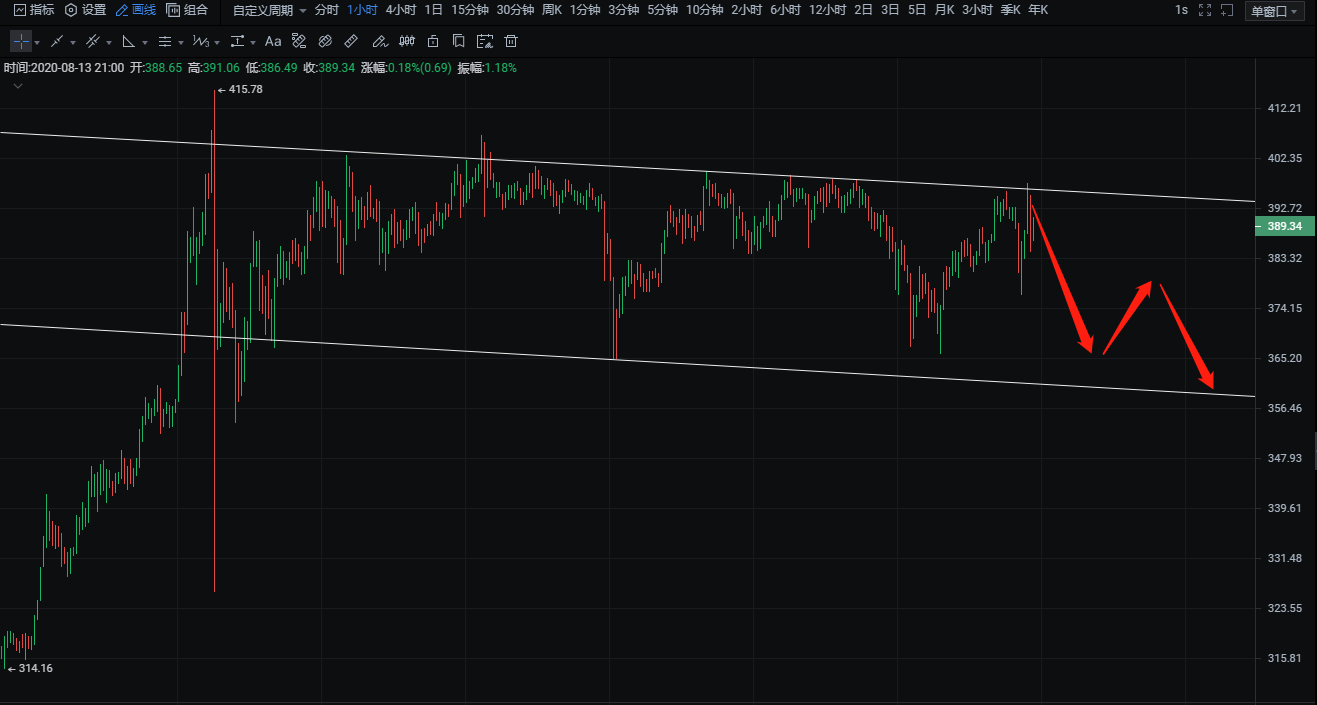Collapse the chevron below the time info

(x=17, y=87)
